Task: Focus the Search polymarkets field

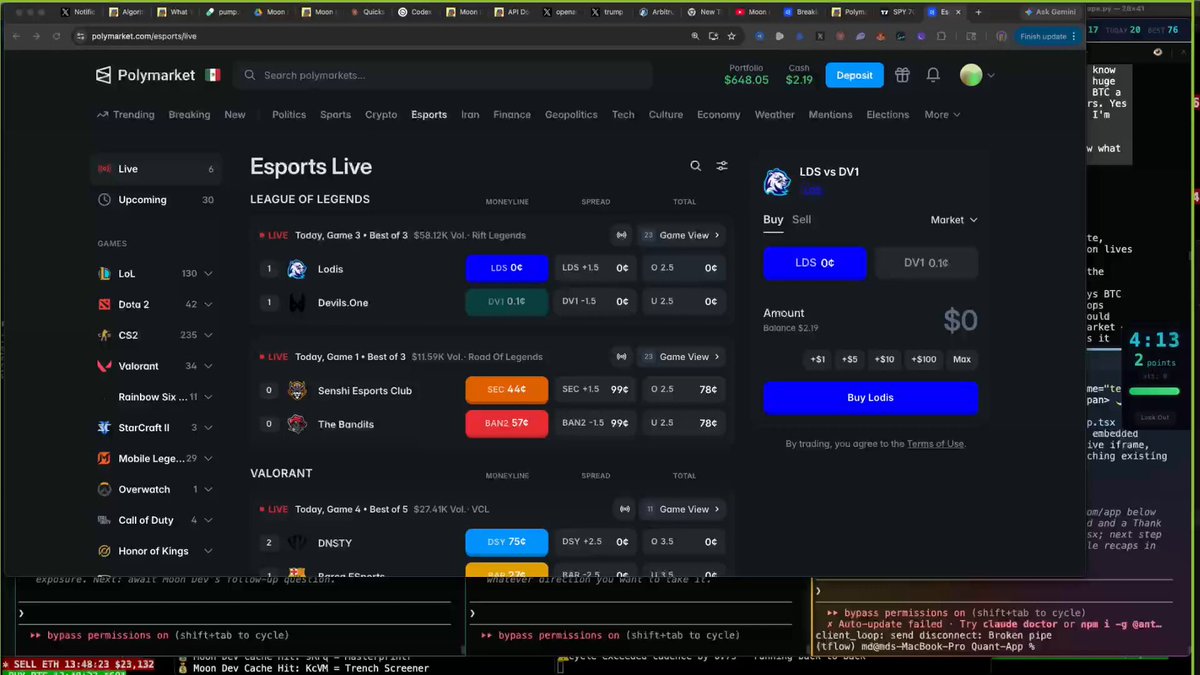Action: (443, 75)
